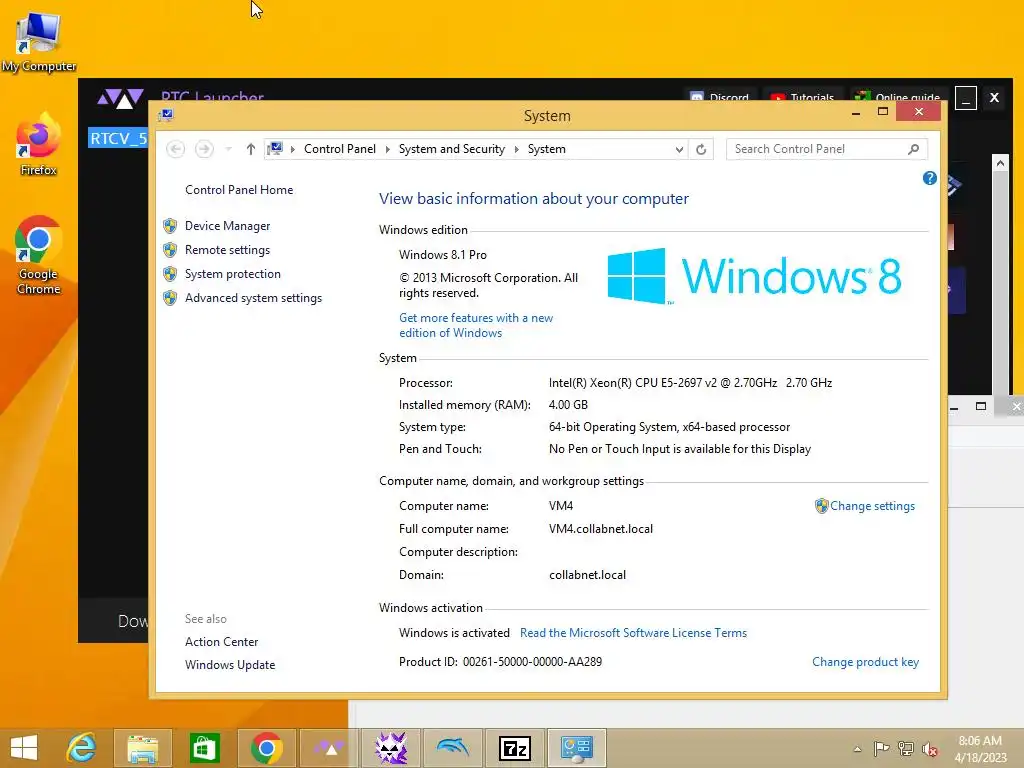1024x768 pixels.
Task: Open Advanced system settings
Action: coord(253,298)
